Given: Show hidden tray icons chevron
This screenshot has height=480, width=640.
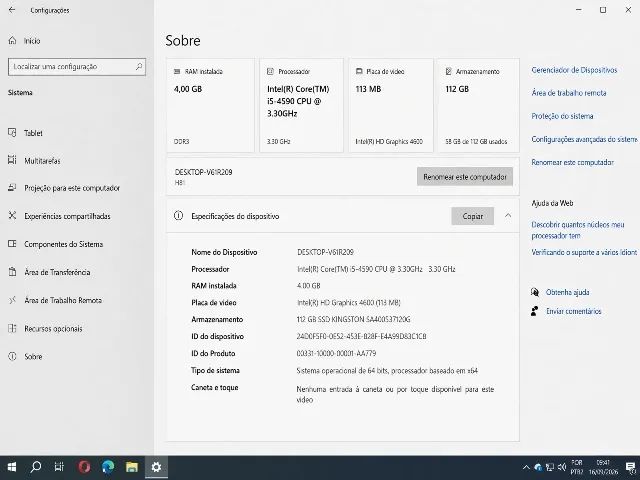Looking at the screenshot, I should (526, 467).
